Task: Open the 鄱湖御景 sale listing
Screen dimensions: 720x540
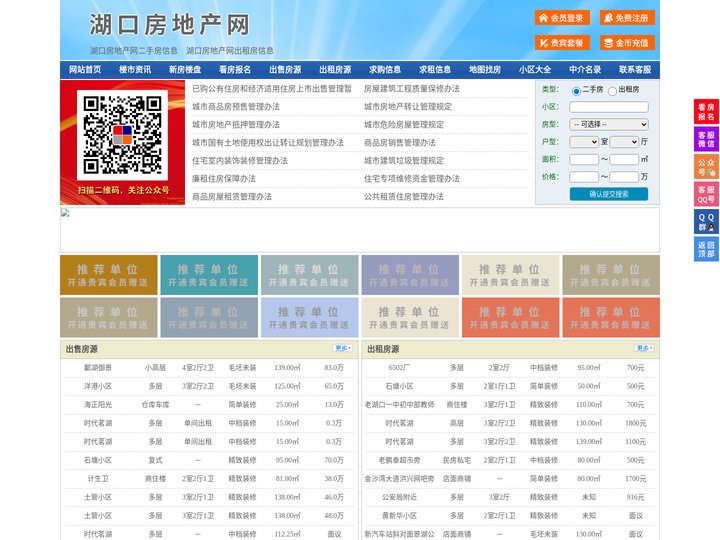Action: click(98, 368)
